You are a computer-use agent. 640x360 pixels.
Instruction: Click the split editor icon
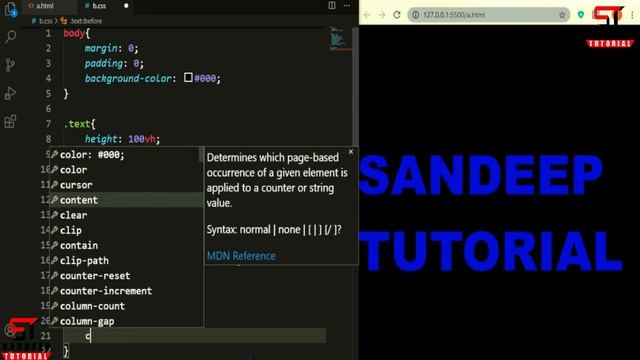pos(332,5)
